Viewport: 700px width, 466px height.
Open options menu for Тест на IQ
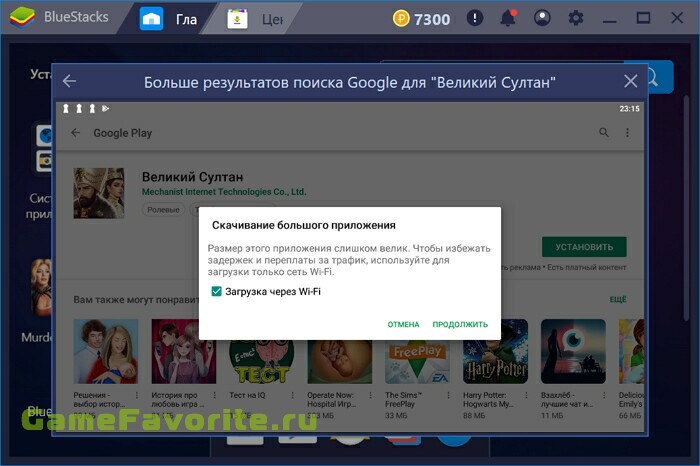[x=292, y=395]
